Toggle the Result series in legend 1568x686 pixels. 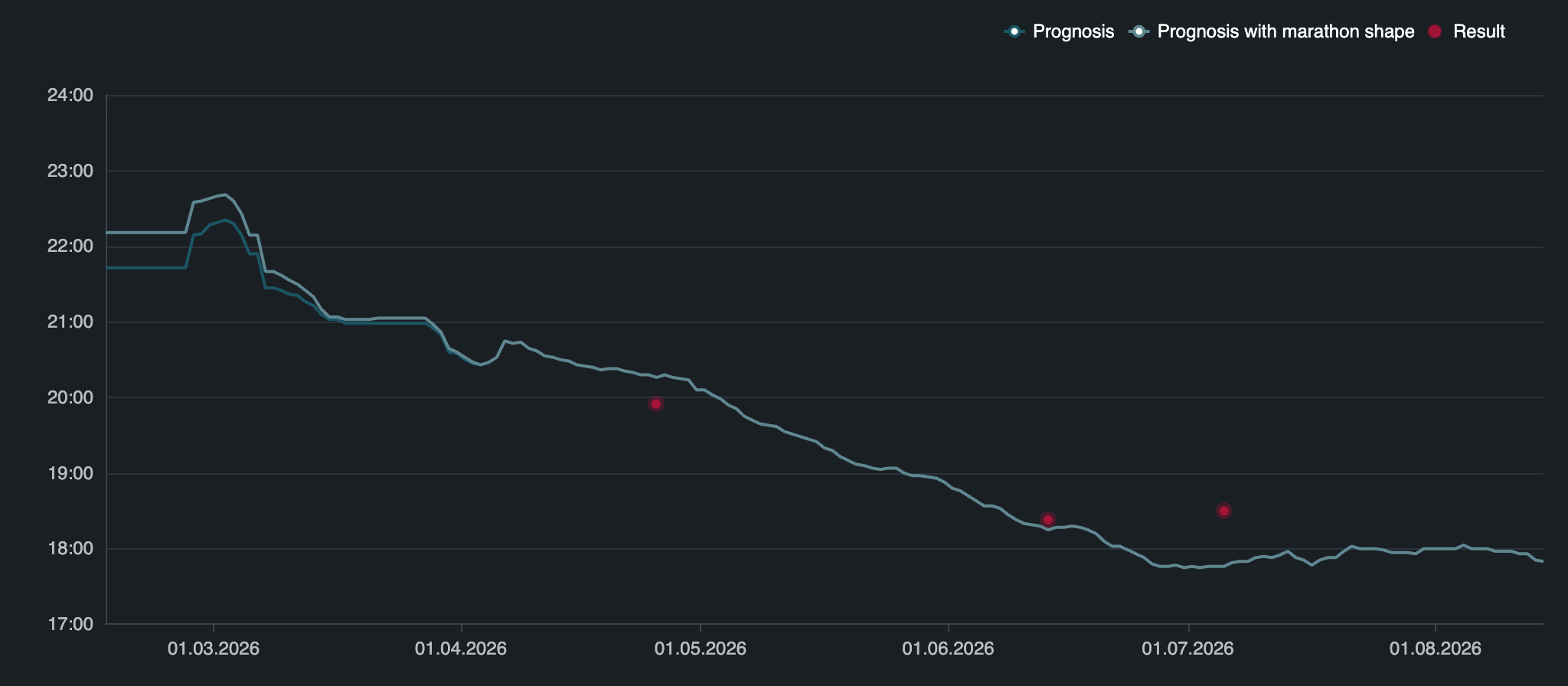pyautogui.click(x=1467, y=31)
